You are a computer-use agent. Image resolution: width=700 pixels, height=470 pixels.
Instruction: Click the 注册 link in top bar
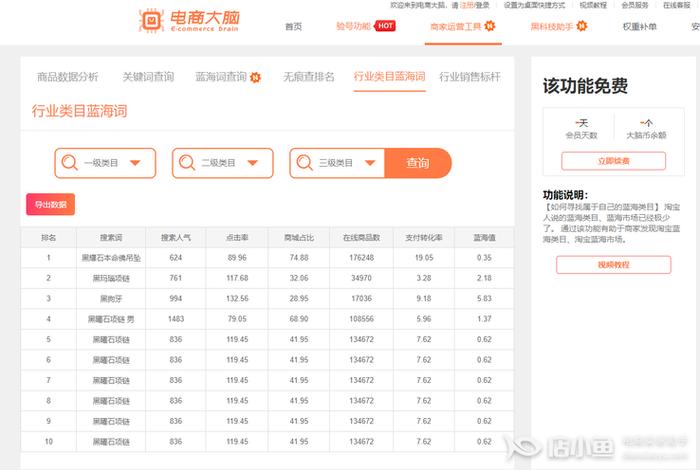click(467, 5)
